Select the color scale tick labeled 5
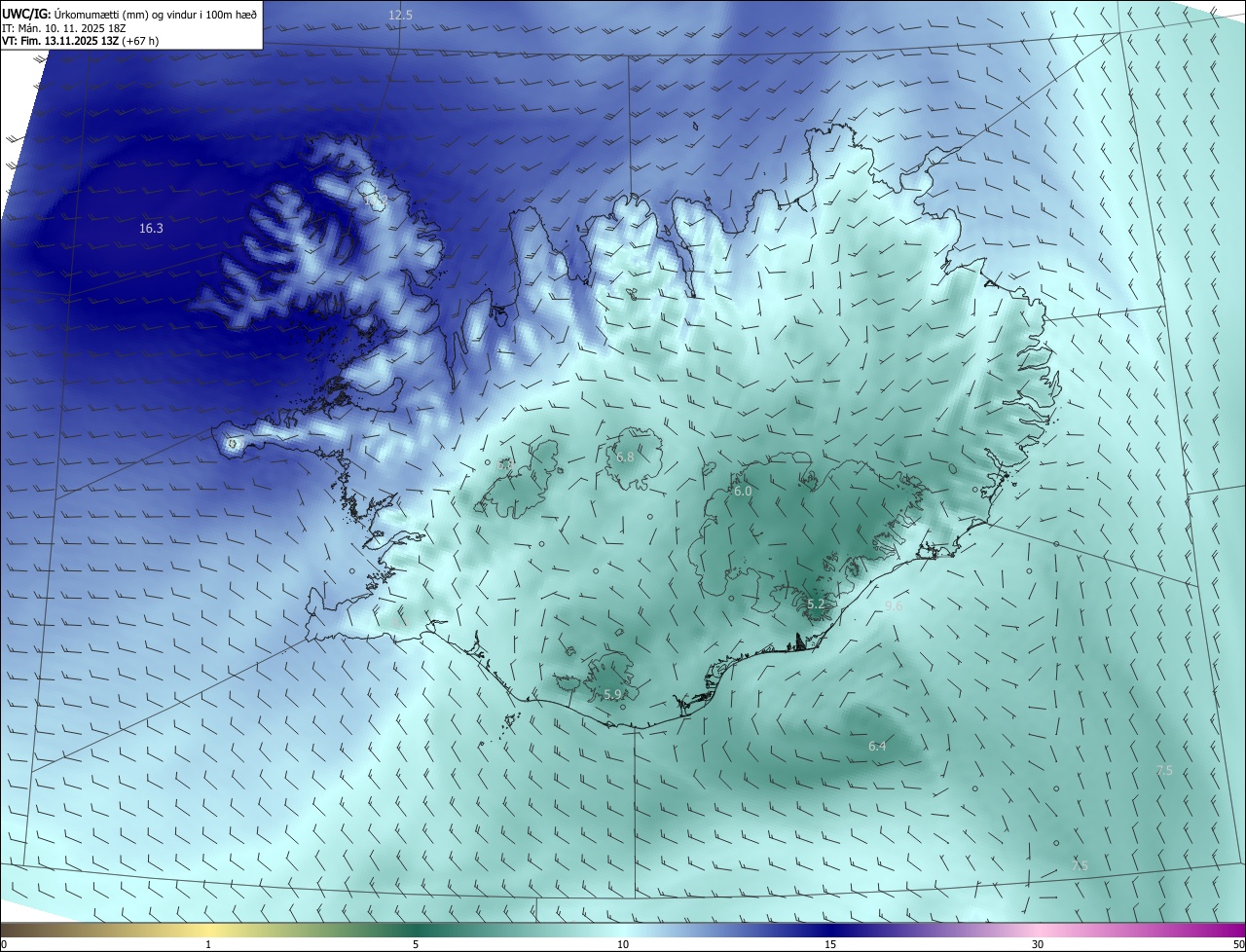The width and height of the screenshot is (1246, 952). (x=416, y=944)
